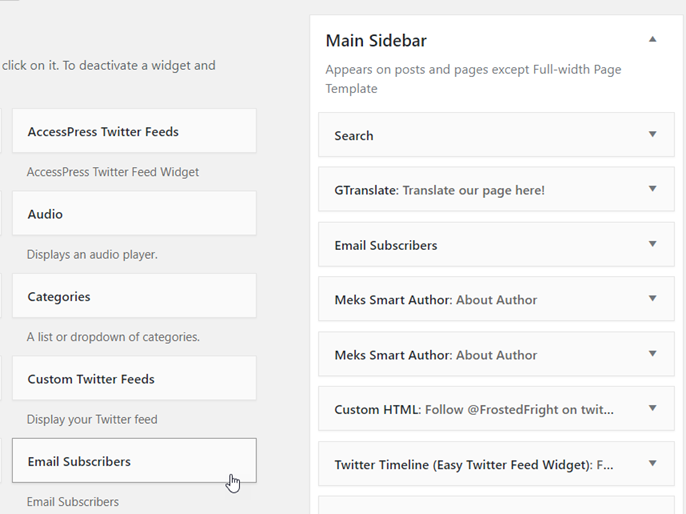Select the Audio available widget
Screen dimensions: 686x514
point(134,213)
